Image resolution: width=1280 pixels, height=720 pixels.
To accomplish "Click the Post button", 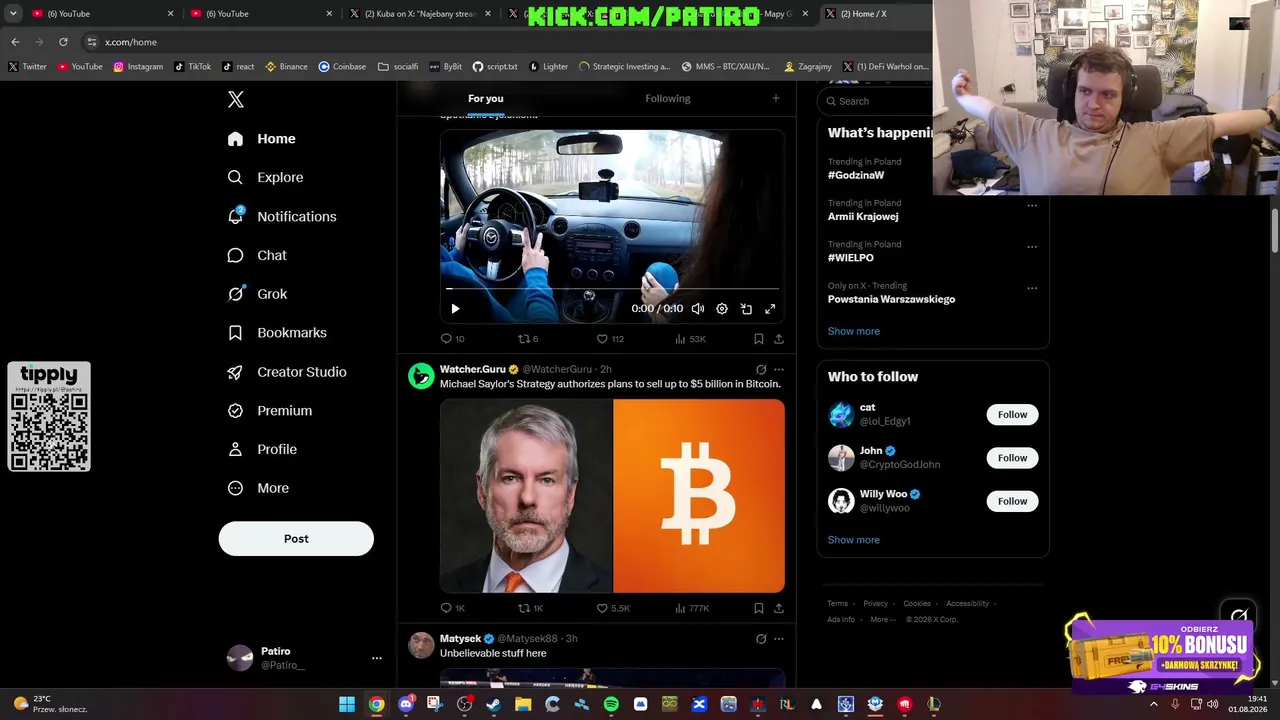I will pos(296,539).
